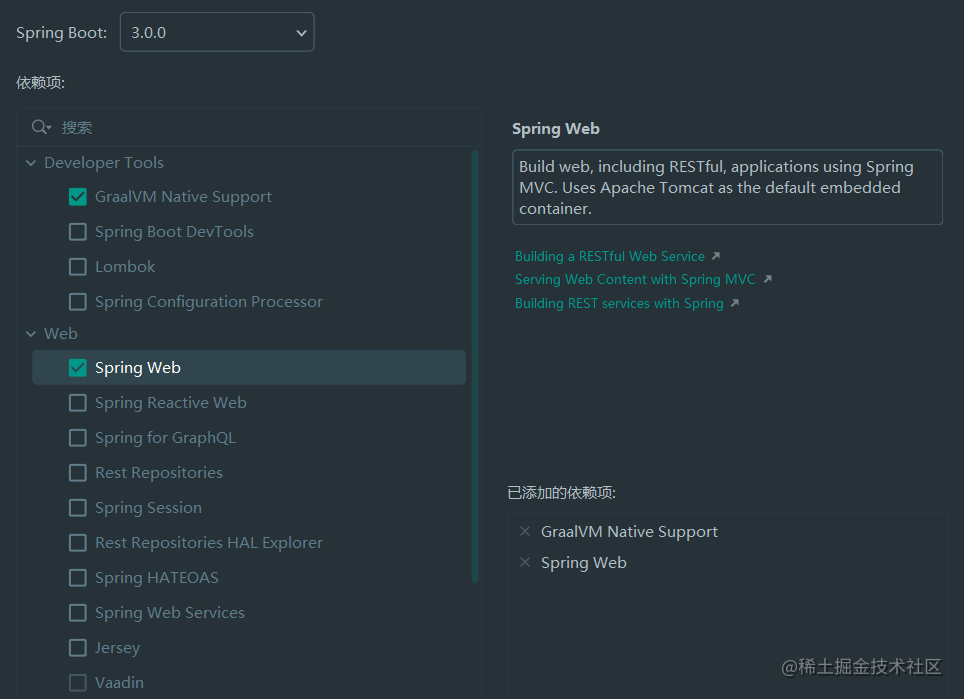The height and width of the screenshot is (699, 964).
Task: Check the Rest Repositories checkbox
Action: [77, 473]
